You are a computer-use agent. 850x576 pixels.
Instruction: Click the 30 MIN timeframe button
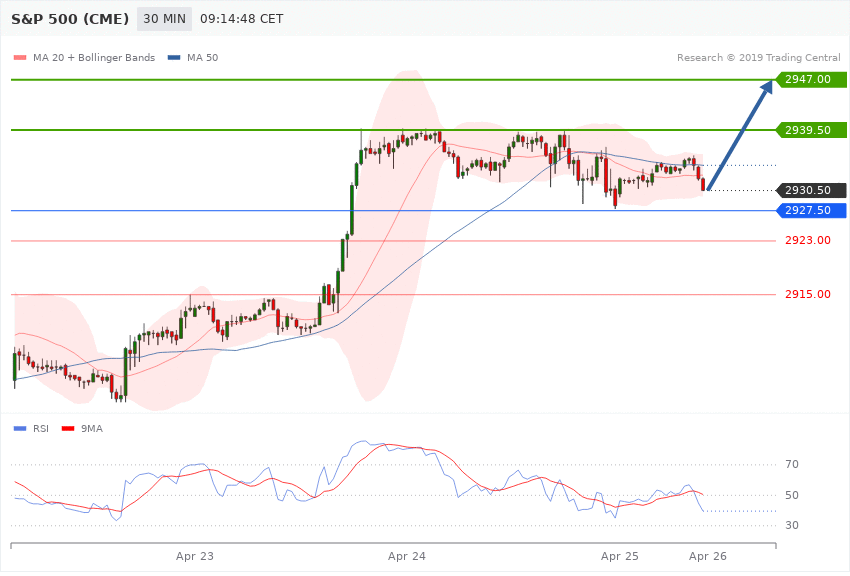[x=164, y=19]
